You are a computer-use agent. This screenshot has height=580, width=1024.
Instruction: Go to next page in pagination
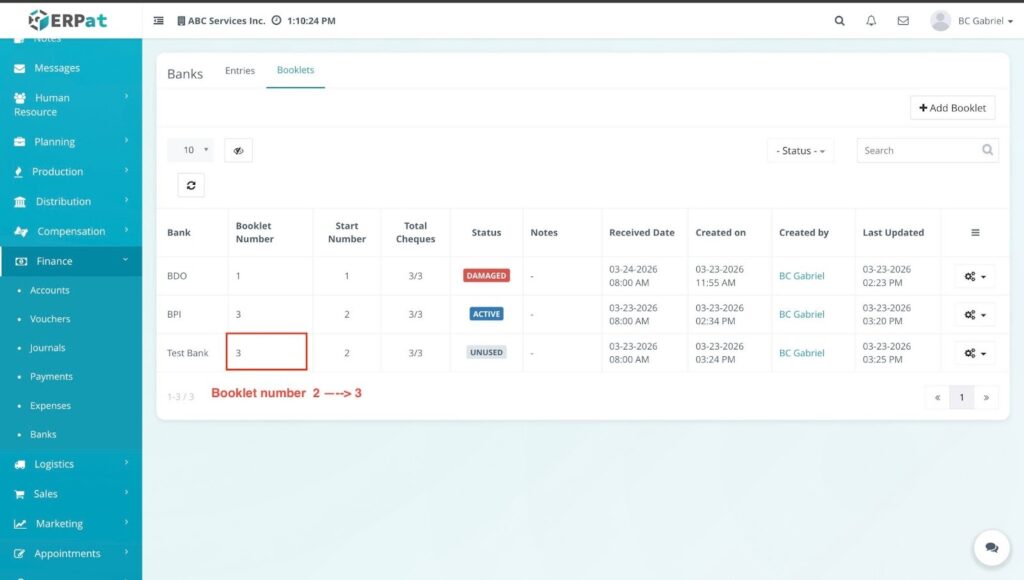pos(986,397)
